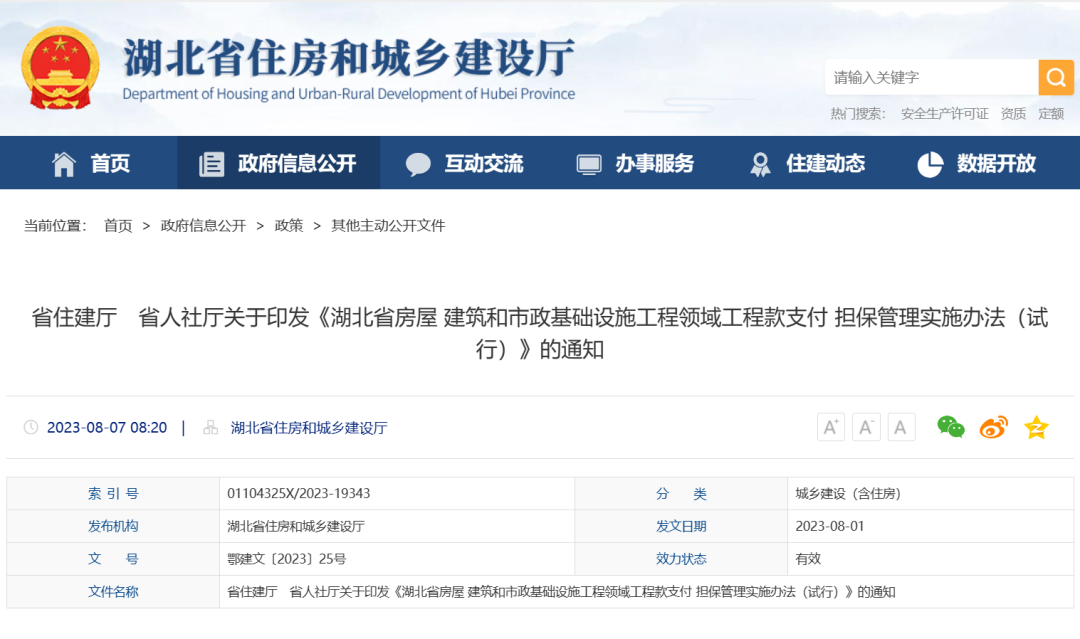Share the article via the WeChat icon
Viewport: 1080px width, 639px height.
pyautogui.click(x=951, y=426)
